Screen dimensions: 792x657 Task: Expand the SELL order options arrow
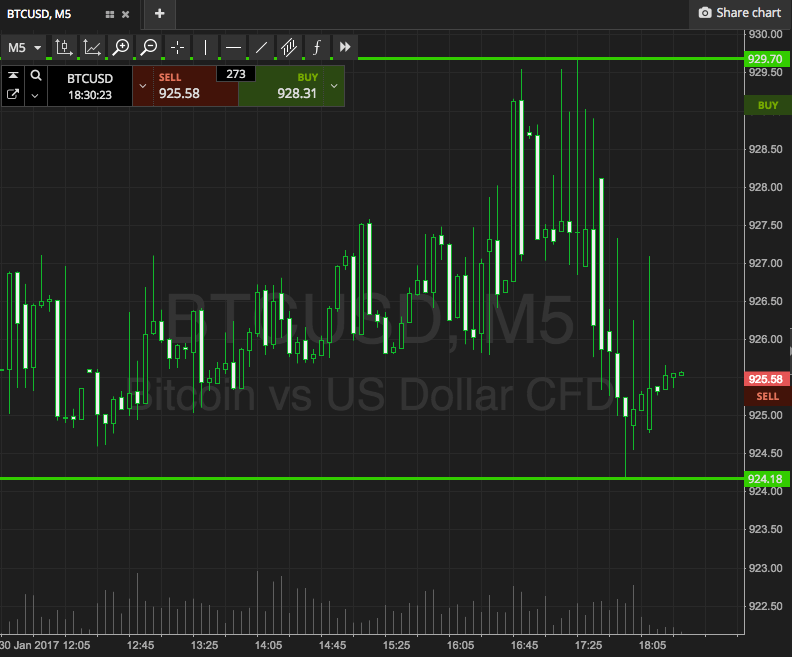coord(142,86)
